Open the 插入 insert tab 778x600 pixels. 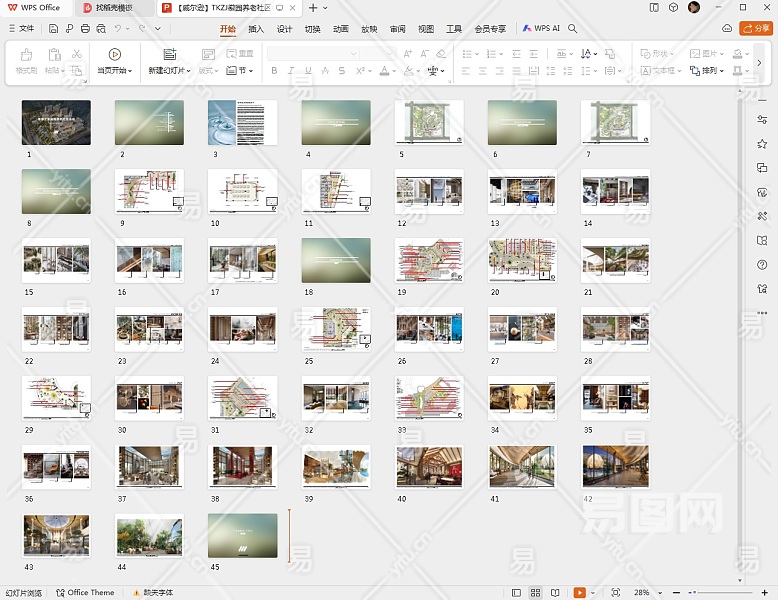(256, 29)
